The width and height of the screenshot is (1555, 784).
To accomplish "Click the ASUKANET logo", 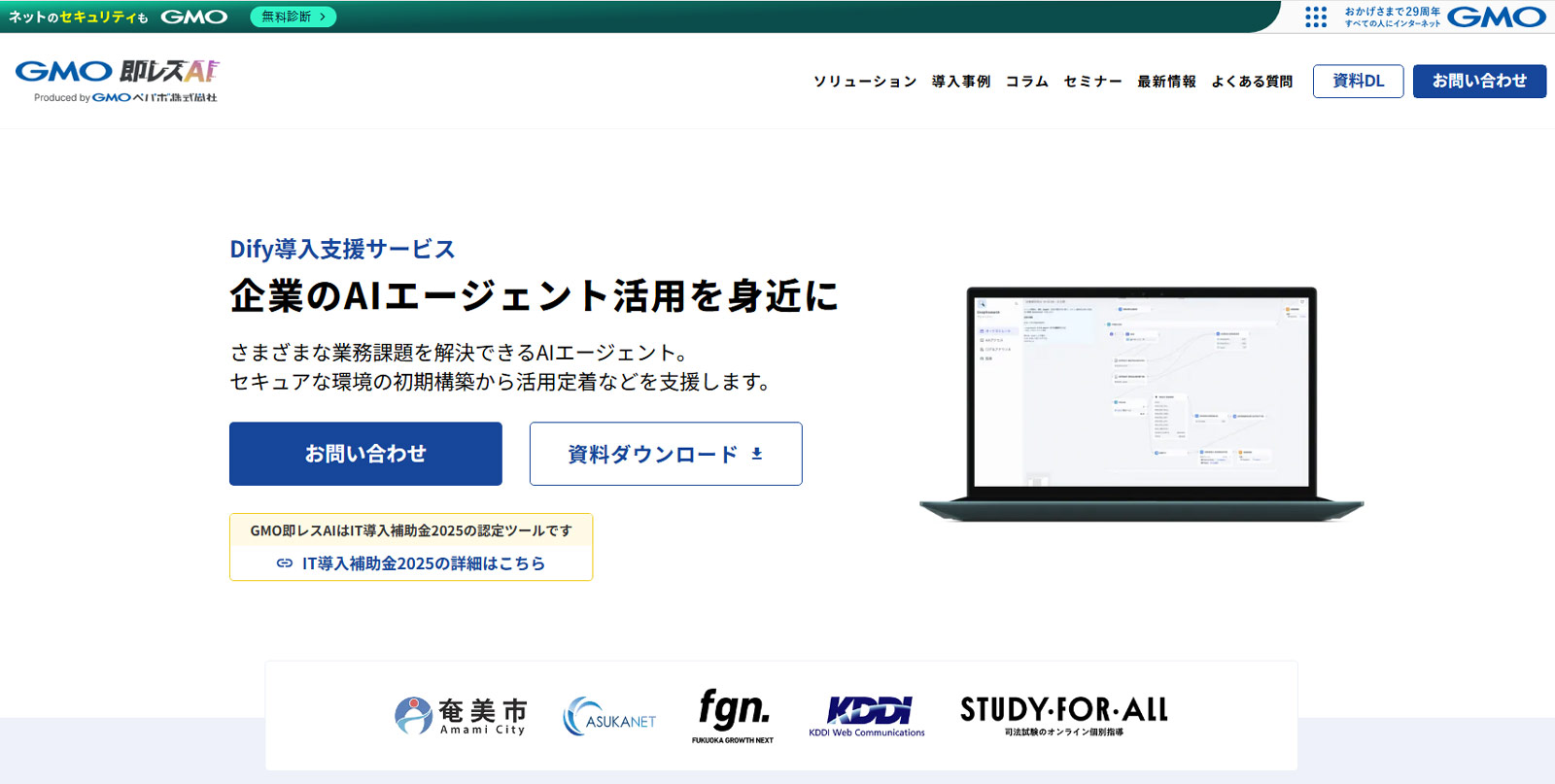I will click(x=609, y=717).
